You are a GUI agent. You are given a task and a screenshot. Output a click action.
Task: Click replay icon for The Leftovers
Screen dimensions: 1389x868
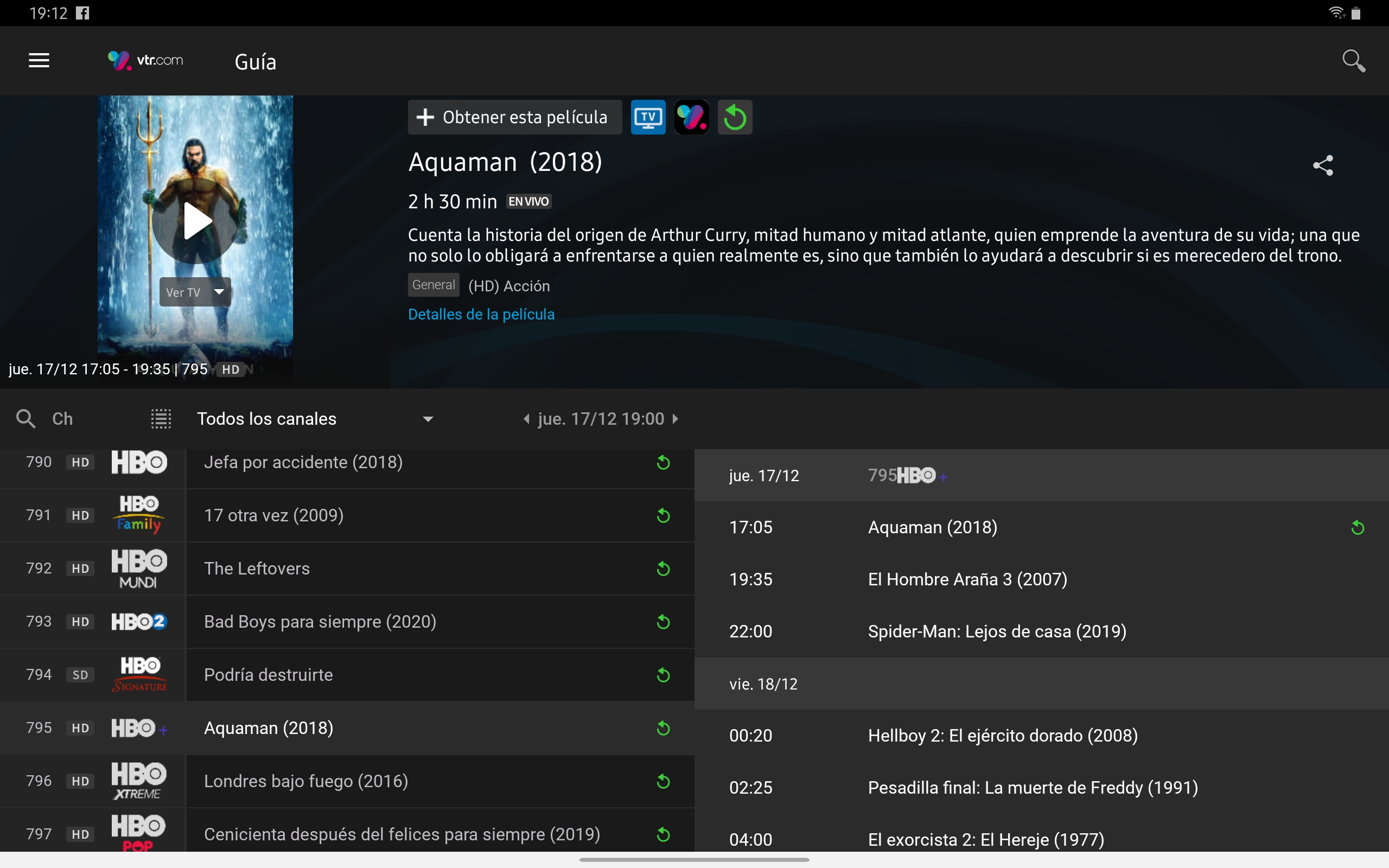tap(663, 569)
